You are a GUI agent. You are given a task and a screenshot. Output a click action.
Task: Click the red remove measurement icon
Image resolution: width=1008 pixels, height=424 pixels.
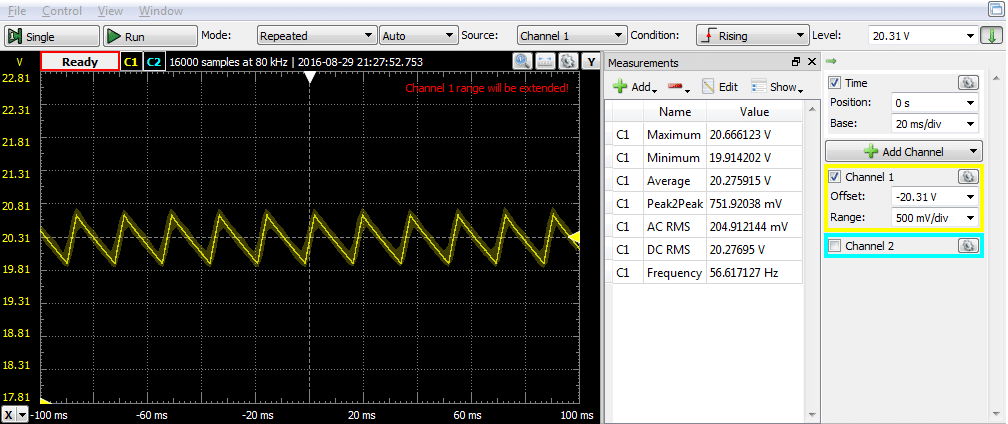[679, 87]
